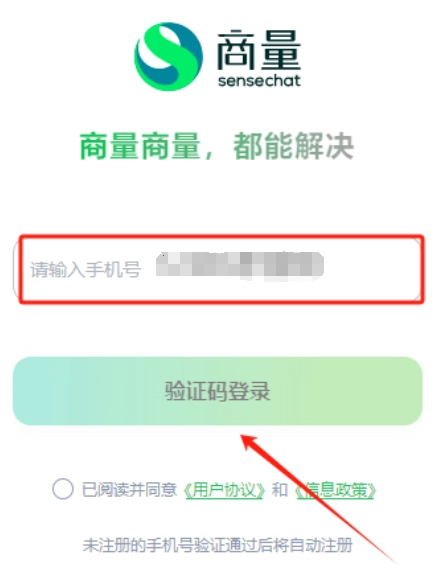Image resolution: width=447 pixels, height=573 pixels.
Task: Click the right green end of the login button
Action: 395,391
